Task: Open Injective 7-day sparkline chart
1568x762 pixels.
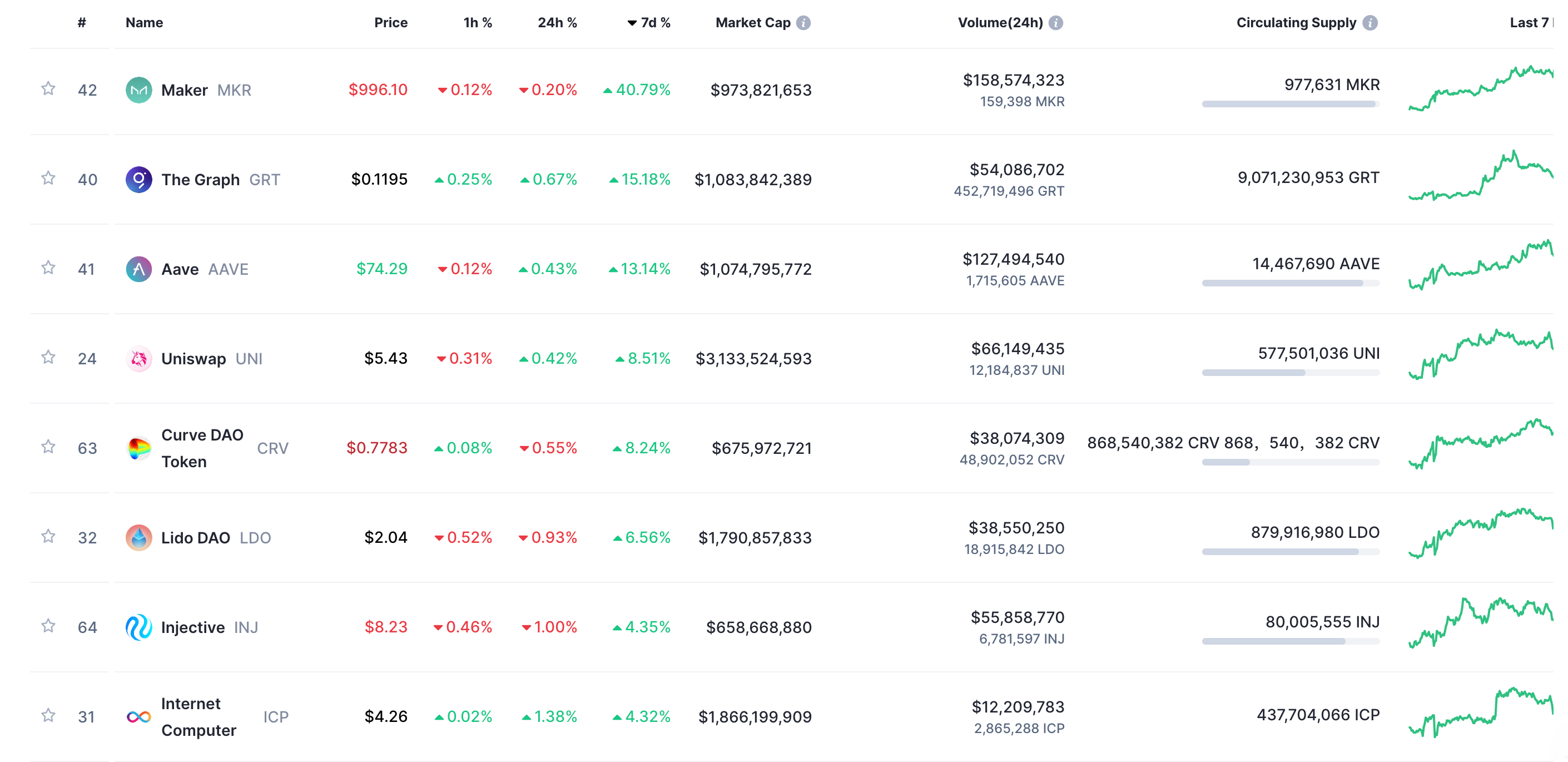Action: [1480, 623]
